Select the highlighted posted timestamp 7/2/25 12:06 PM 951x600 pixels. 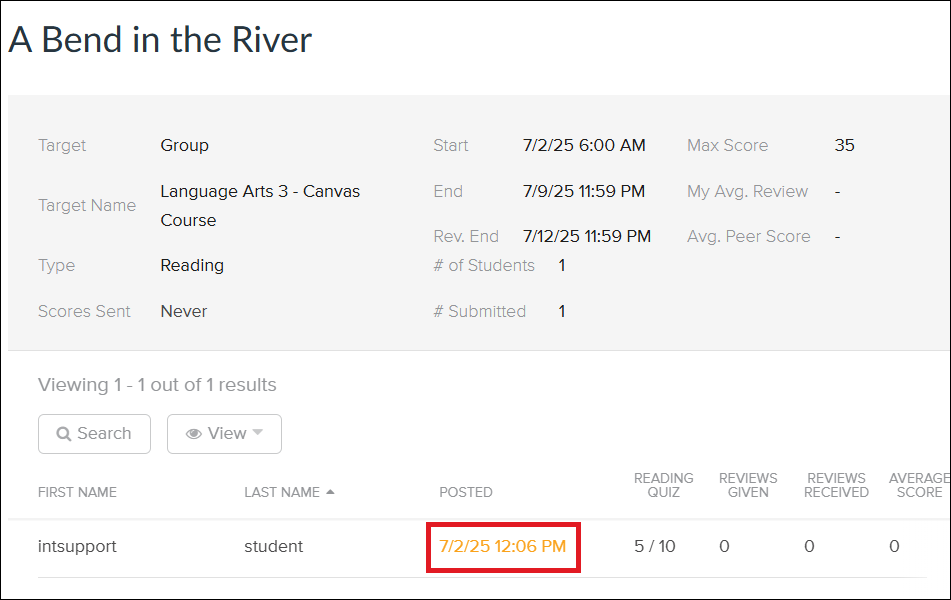pyautogui.click(x=503, y=546)
